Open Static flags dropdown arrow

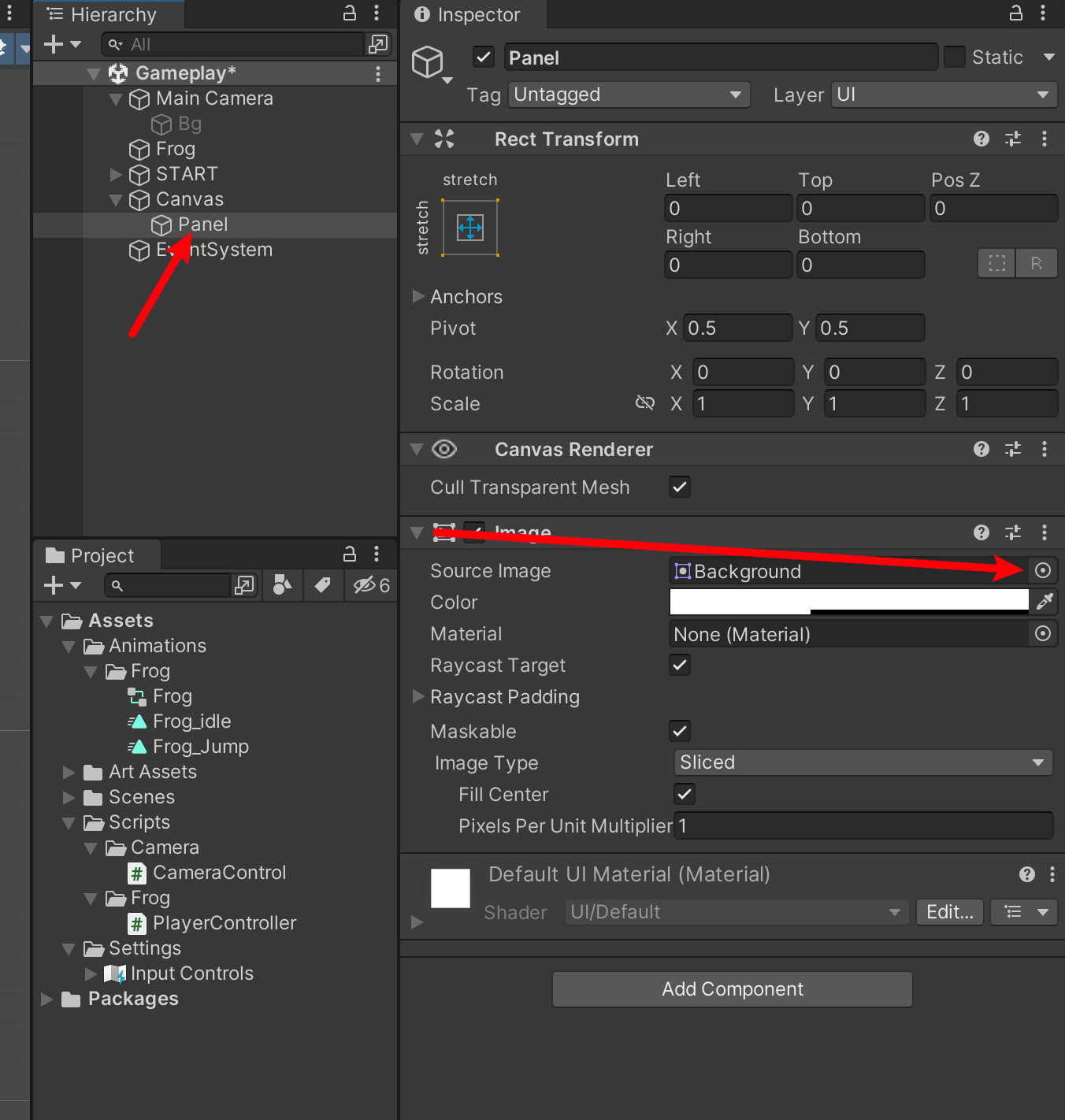[x=1048, y=57]
